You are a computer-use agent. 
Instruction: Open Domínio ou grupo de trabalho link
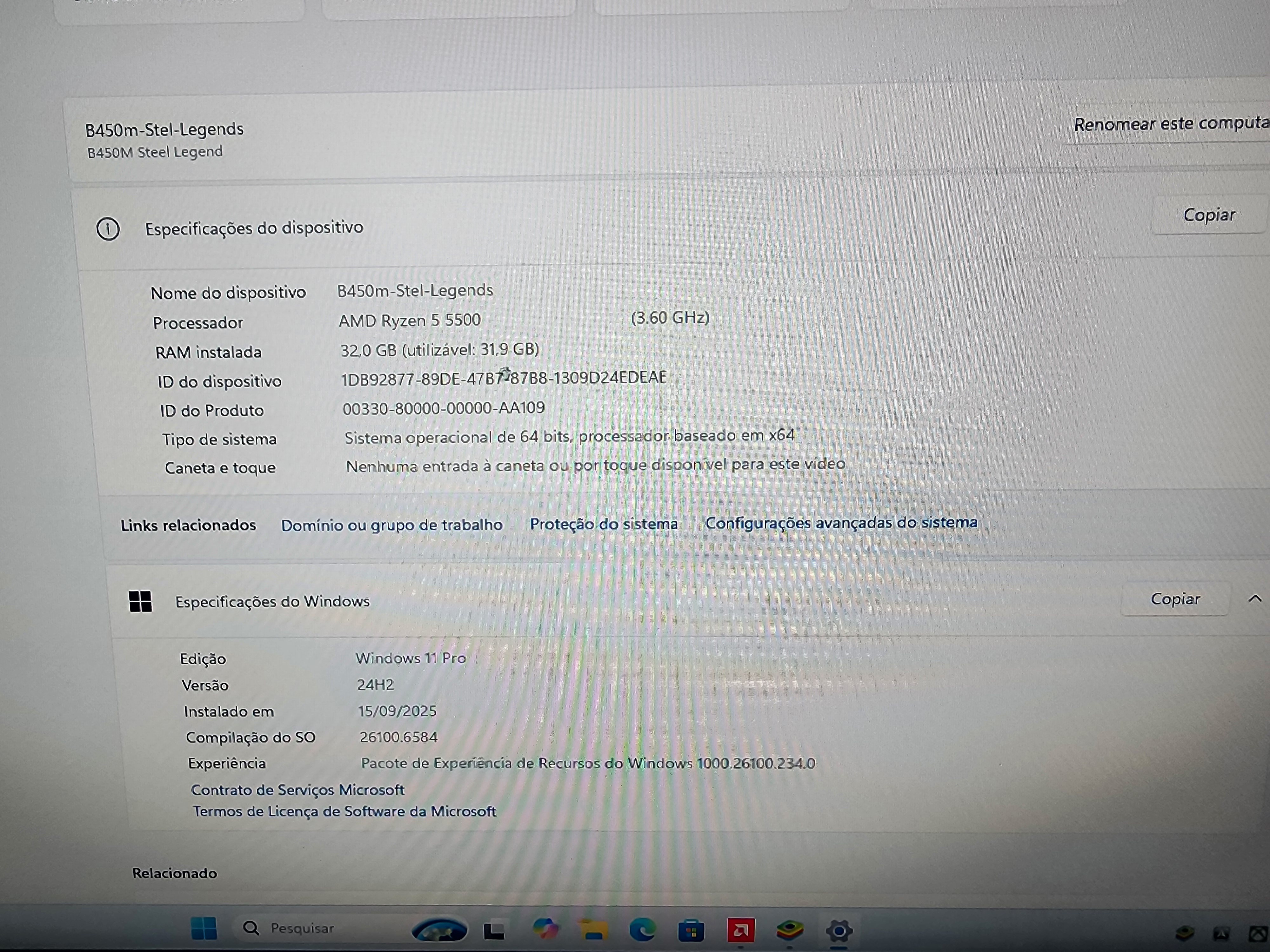(x=391, y=525)
